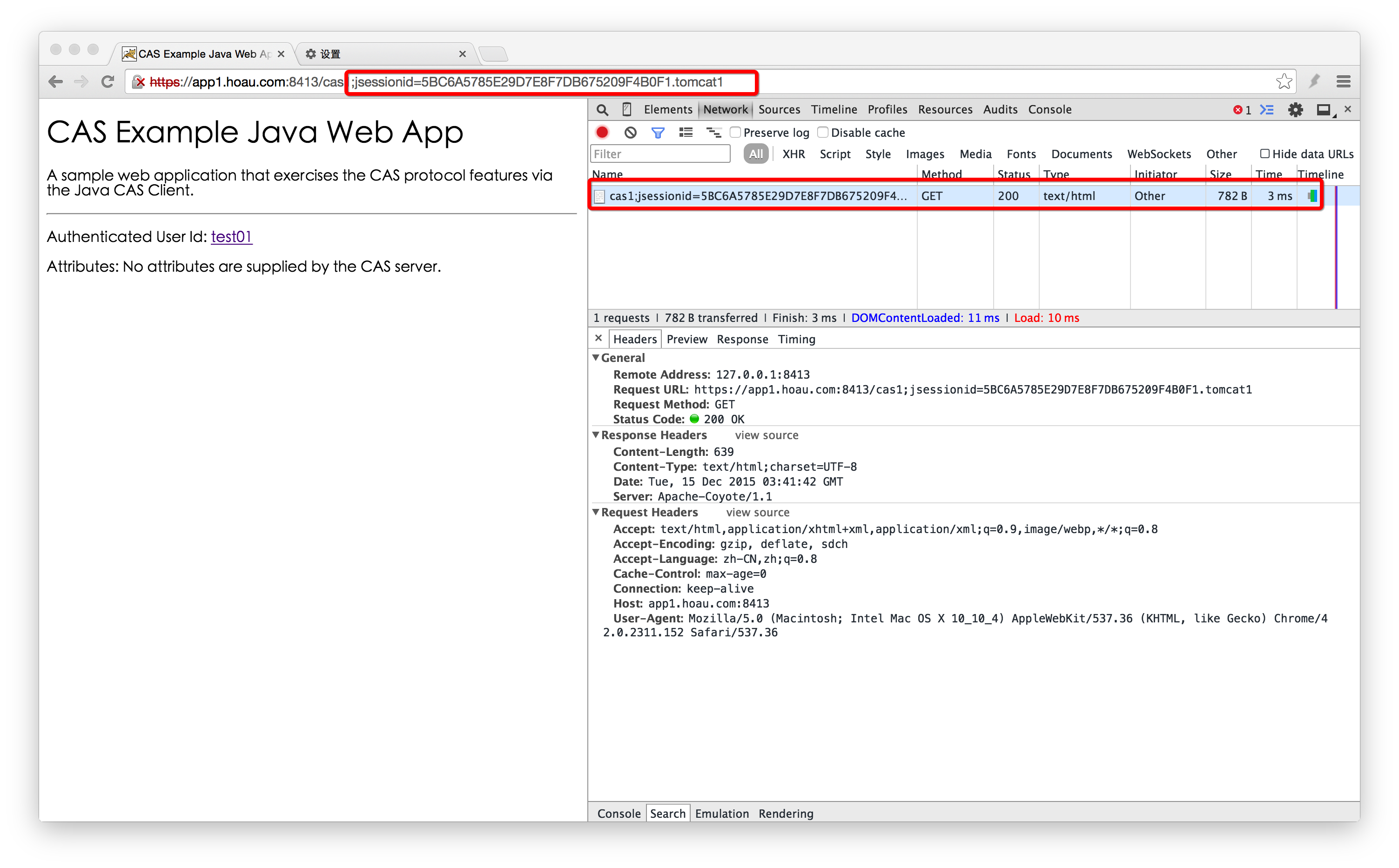Check the Disable cache checkbox
Image resolution: width=1399 pixels, height=868 pixels.
click(x=822, y=133)
